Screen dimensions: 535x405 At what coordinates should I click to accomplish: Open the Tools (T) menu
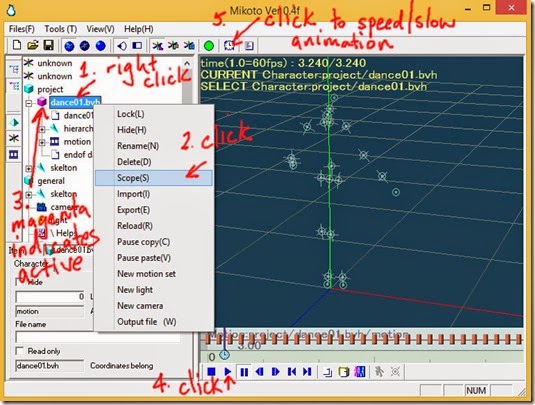point(60,29)
